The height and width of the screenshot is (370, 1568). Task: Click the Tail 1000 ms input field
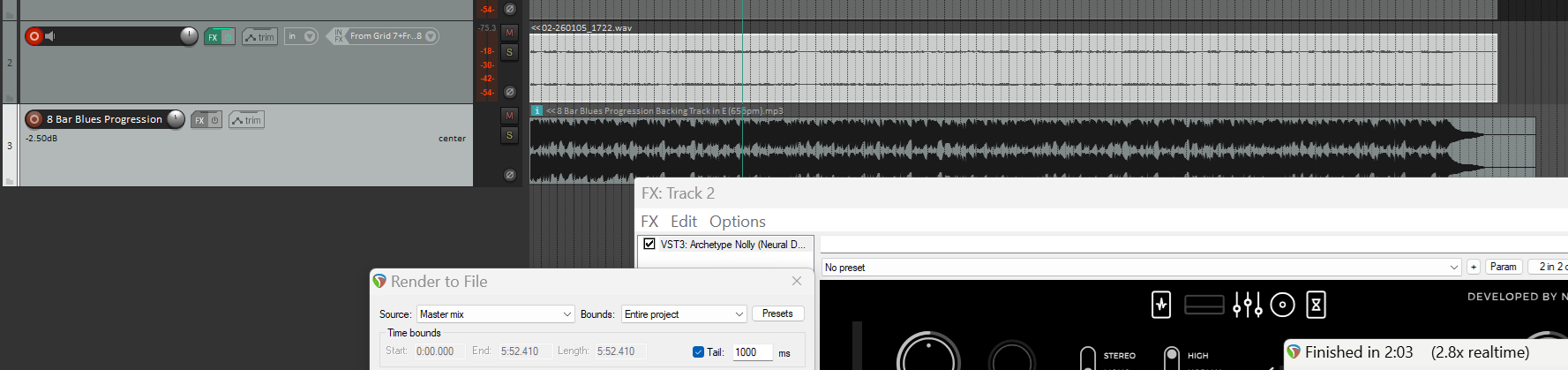[x=753, y=352]
